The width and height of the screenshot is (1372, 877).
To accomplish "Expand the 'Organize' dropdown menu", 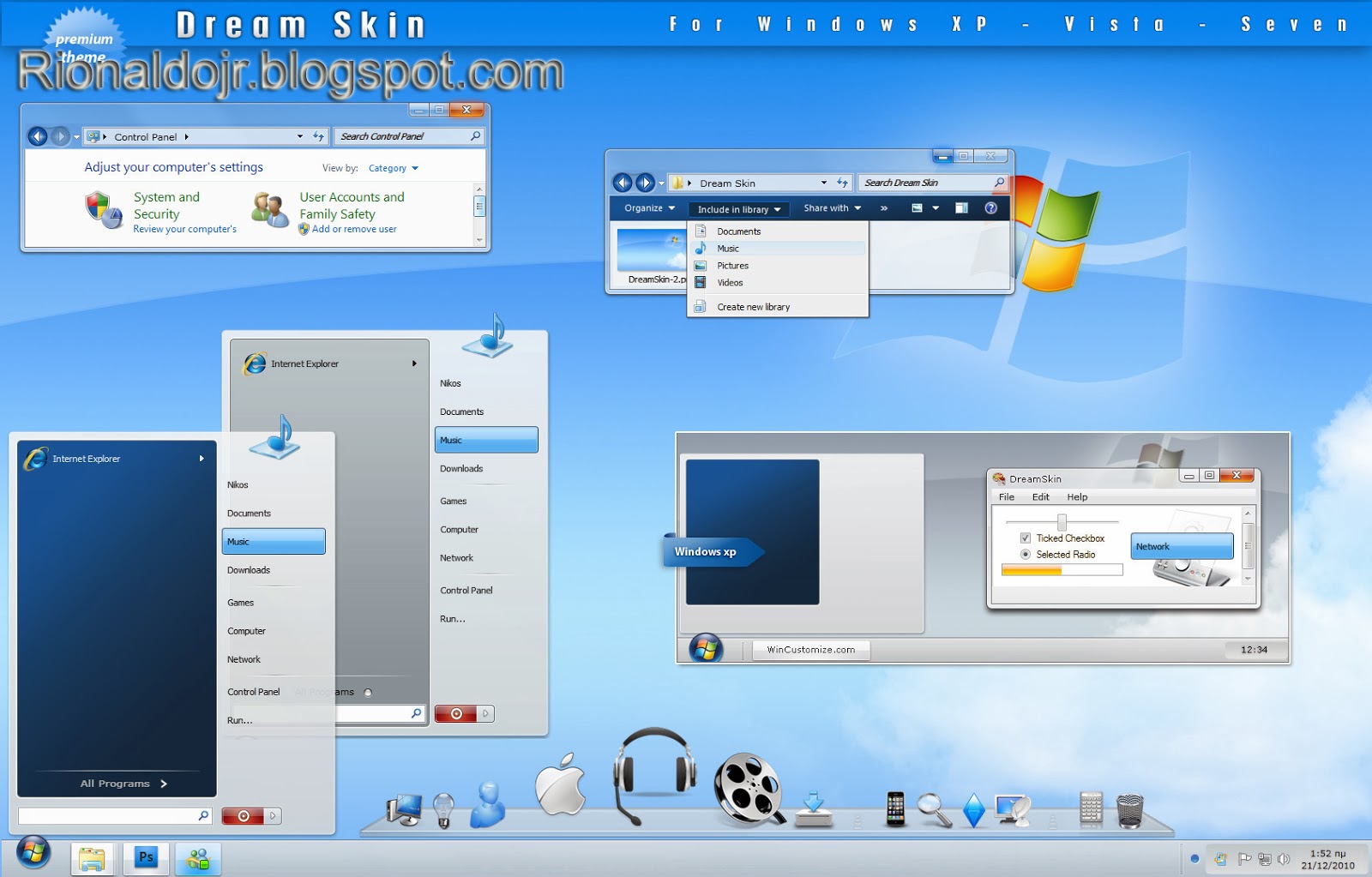I will 647,207.
